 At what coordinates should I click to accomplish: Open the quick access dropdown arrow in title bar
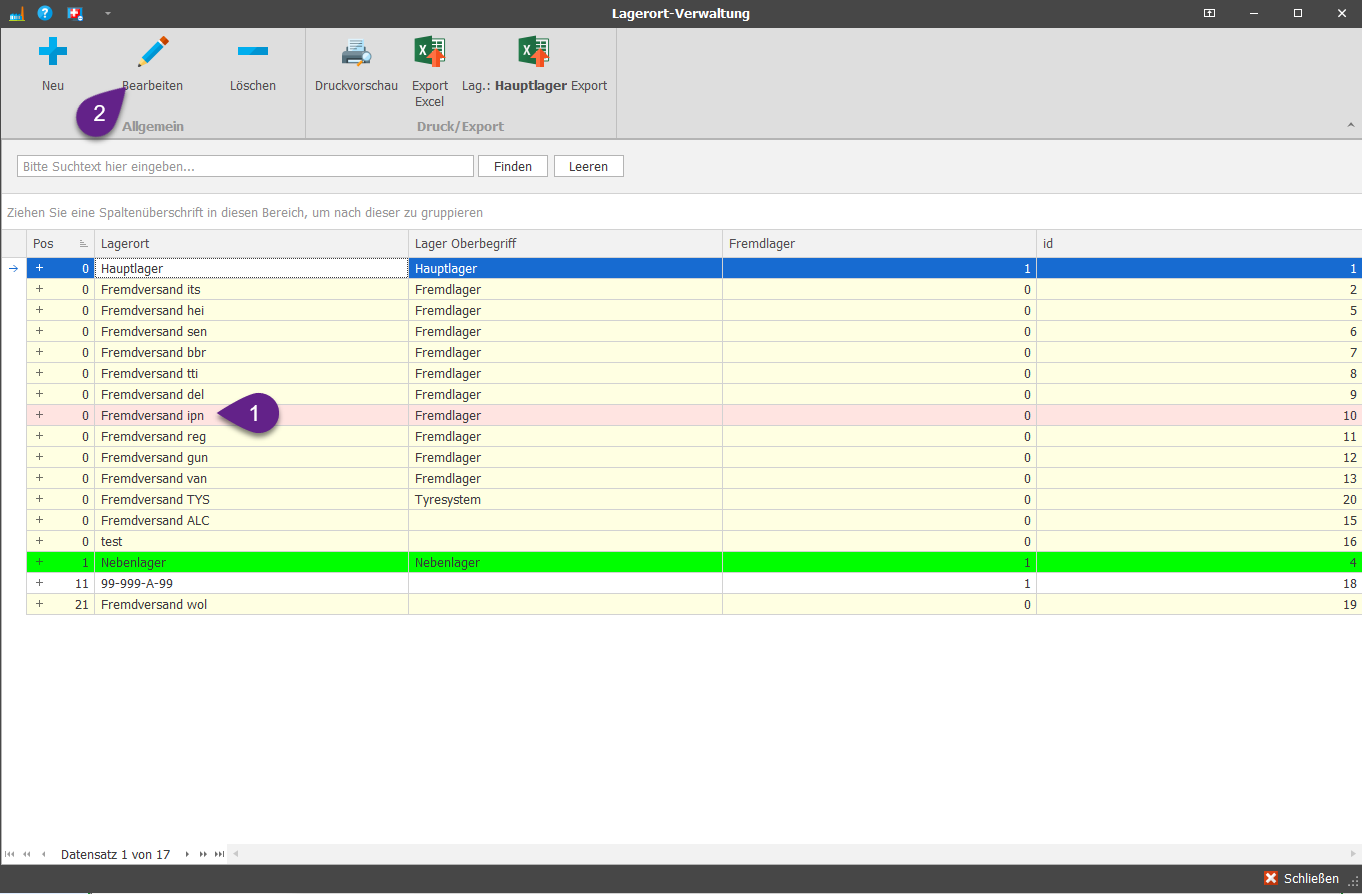[x=107, y=13]
